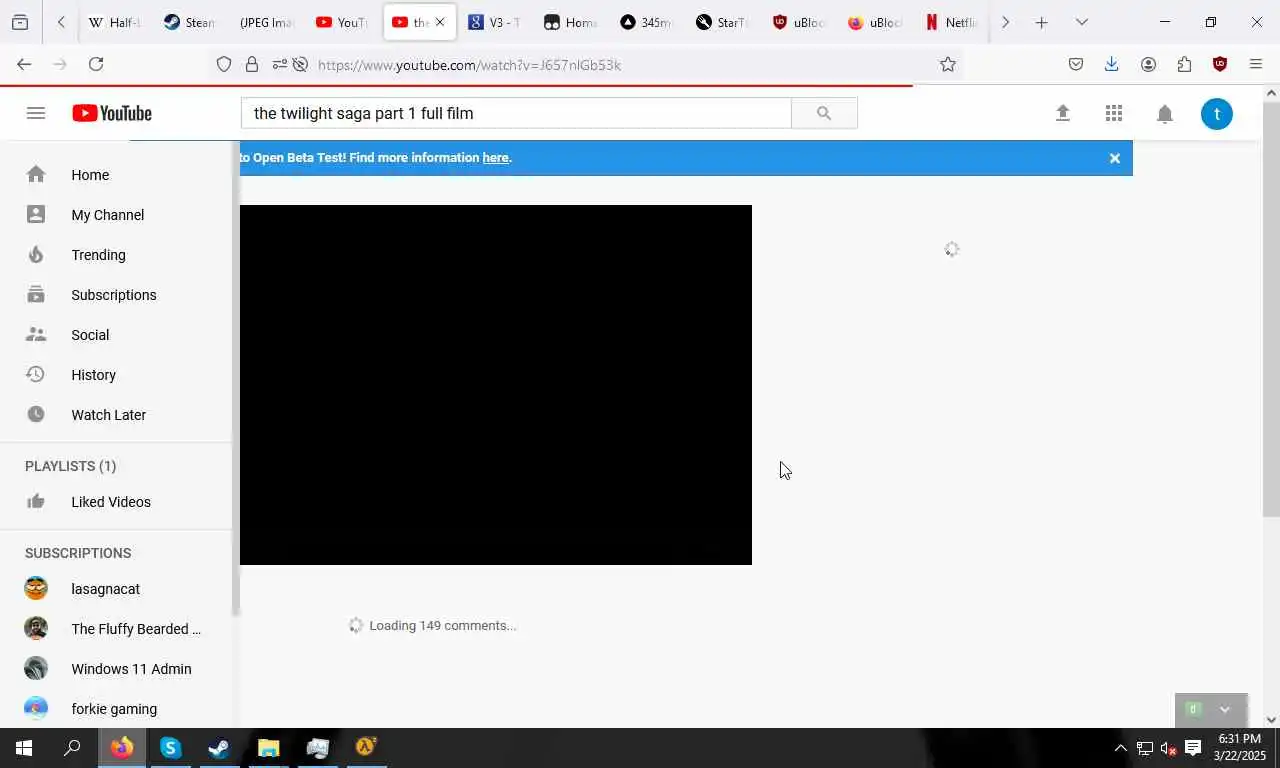Open Liked Videos playlist
Viewport: 1280px width, 768px height.
point(116,502)
